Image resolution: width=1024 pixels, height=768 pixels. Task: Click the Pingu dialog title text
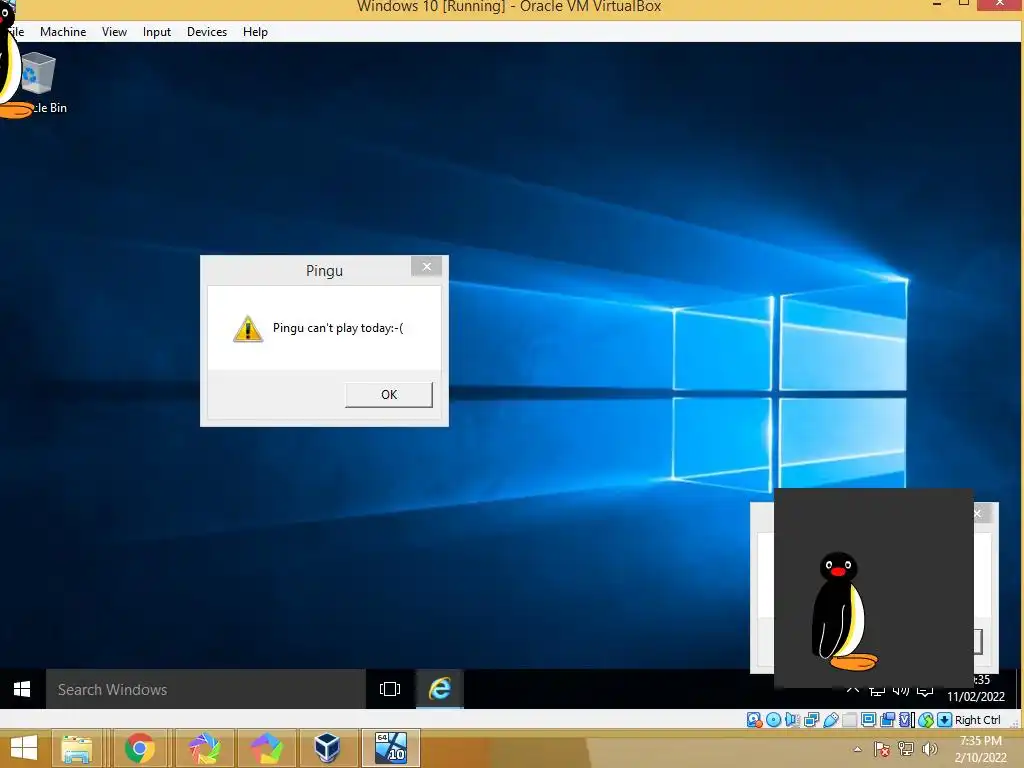325,270
